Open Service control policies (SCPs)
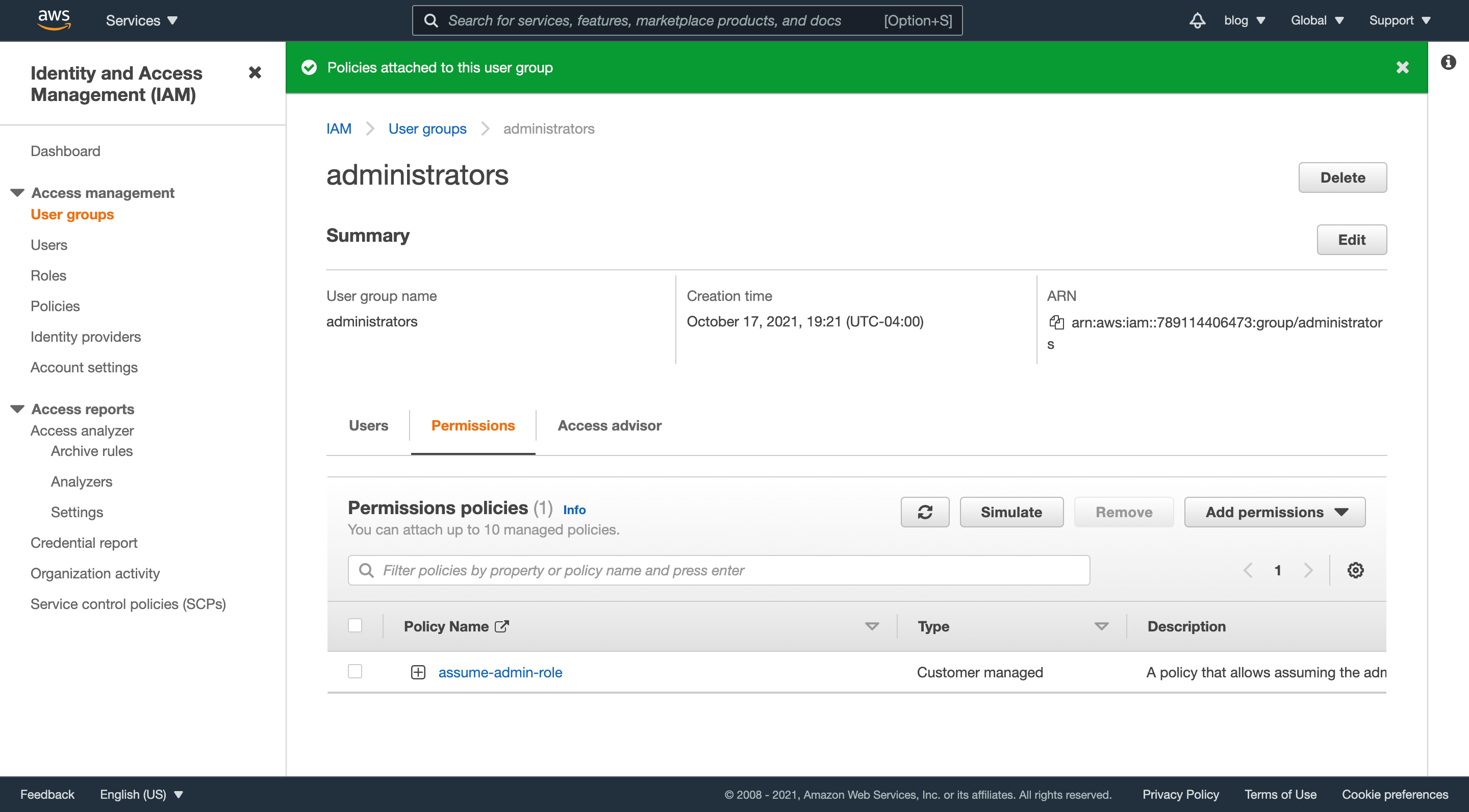 coord(129,604)
